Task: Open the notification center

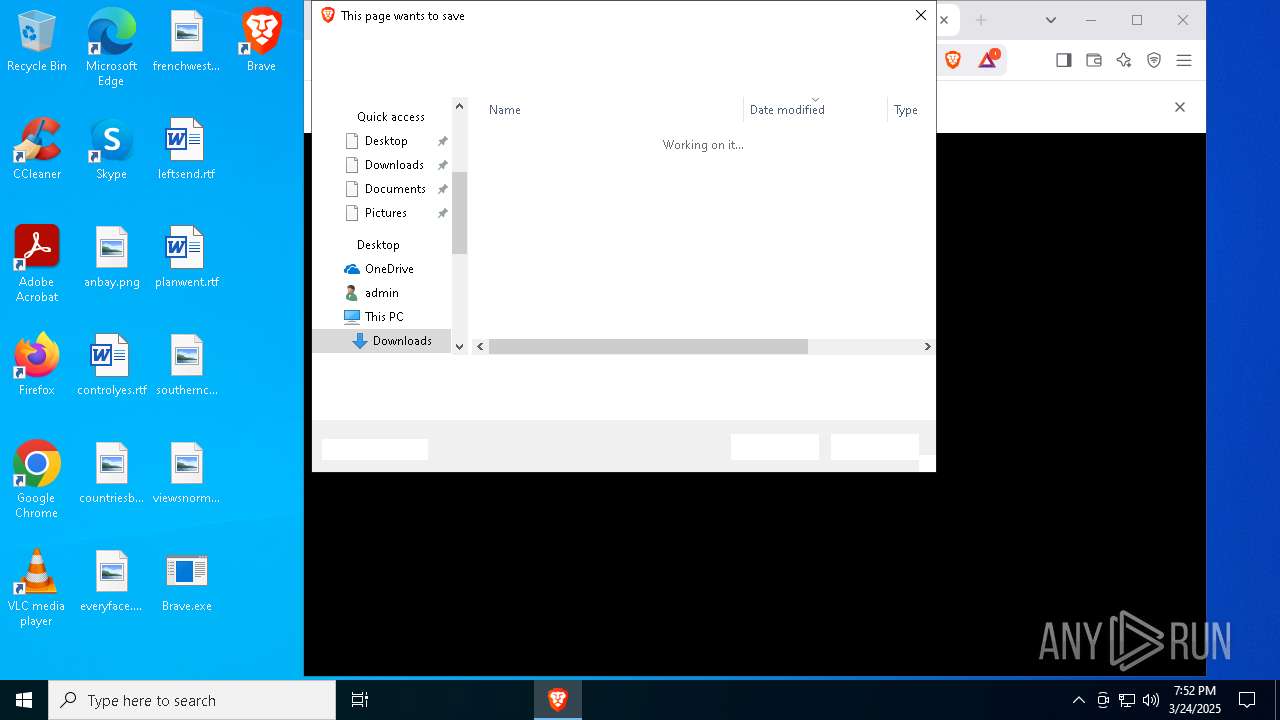Action: click(1247, 700)
